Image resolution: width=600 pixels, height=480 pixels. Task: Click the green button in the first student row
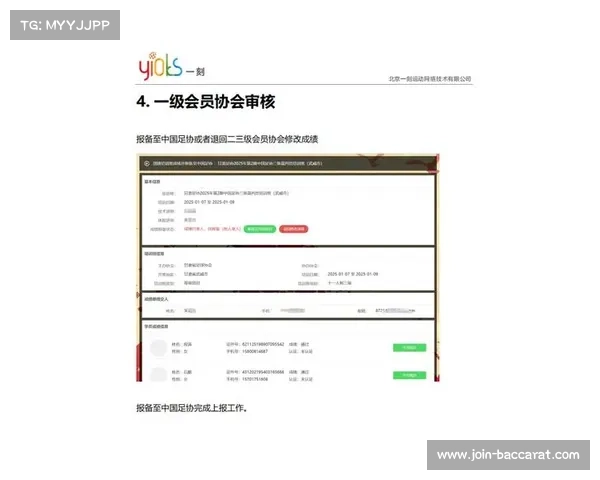pos(409,348)
